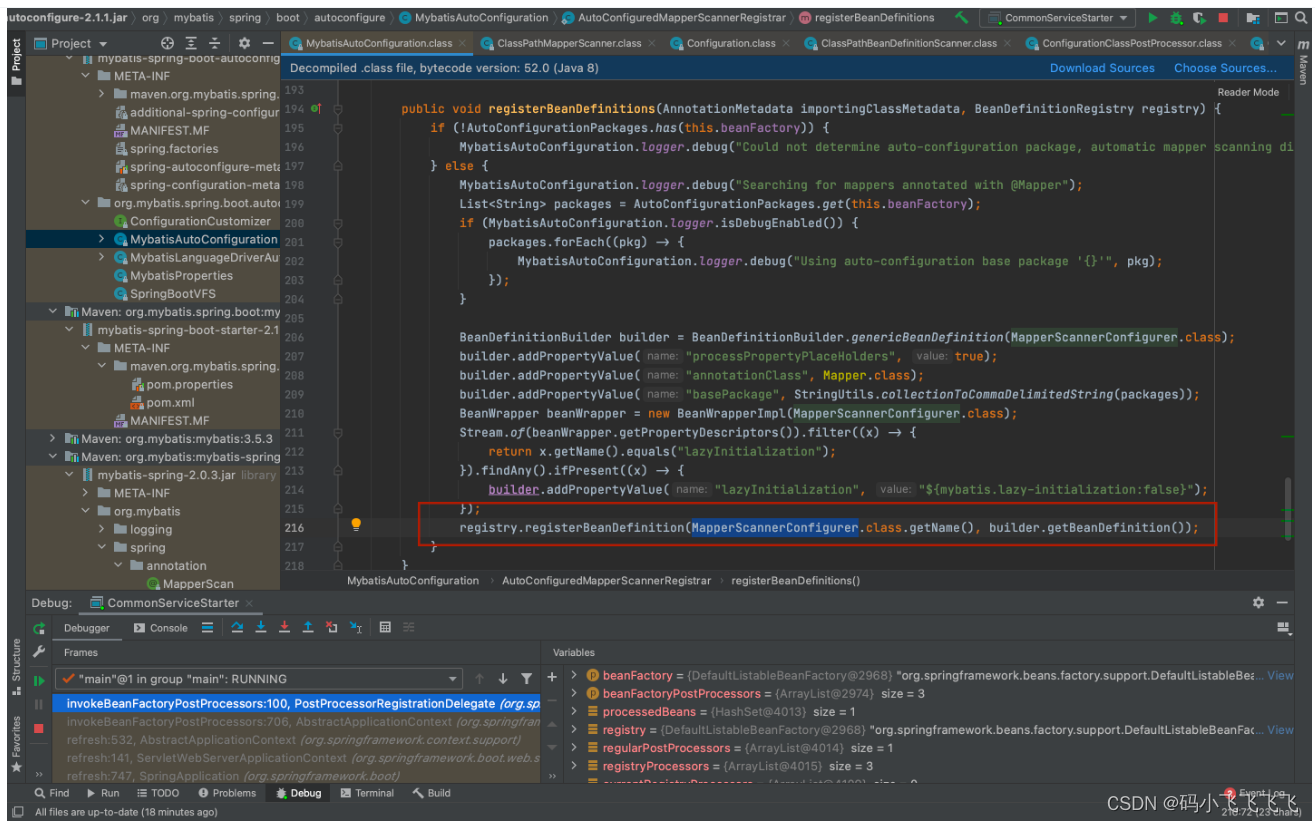Screen dimensions: 1315x823
Task: Open CommonServiceStarter run configuration dropdown
Action: 1059,17
